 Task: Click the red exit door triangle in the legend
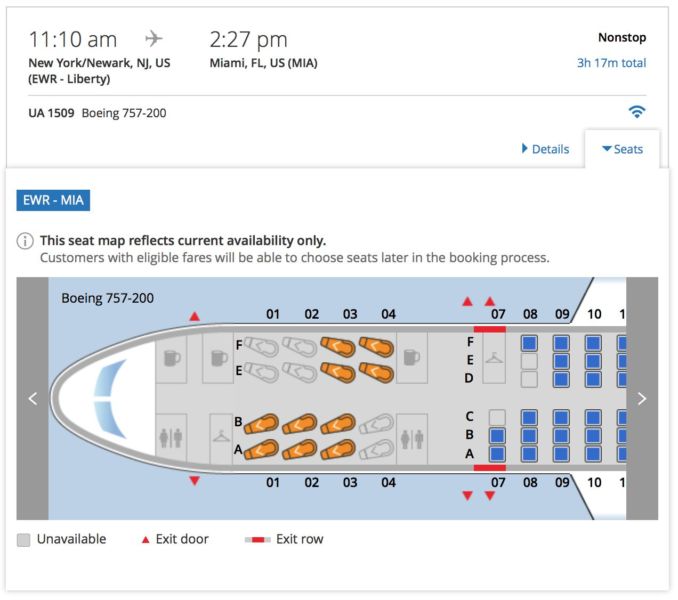[x=145, y=540]
